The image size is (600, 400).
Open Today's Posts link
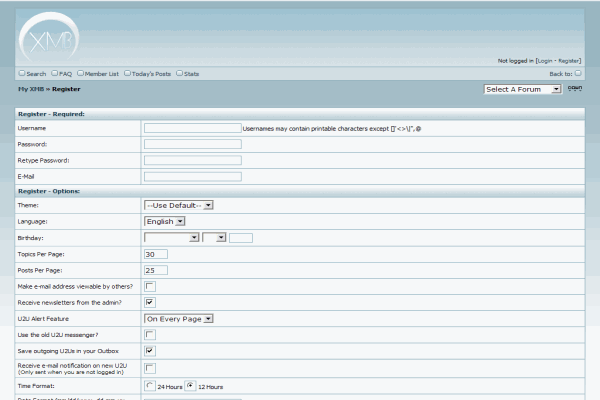click(151, 74)
